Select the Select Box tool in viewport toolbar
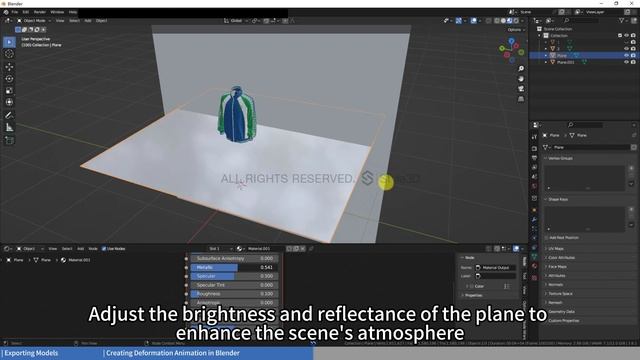Screen dimensions: 640x360 [x=9, y=42]
